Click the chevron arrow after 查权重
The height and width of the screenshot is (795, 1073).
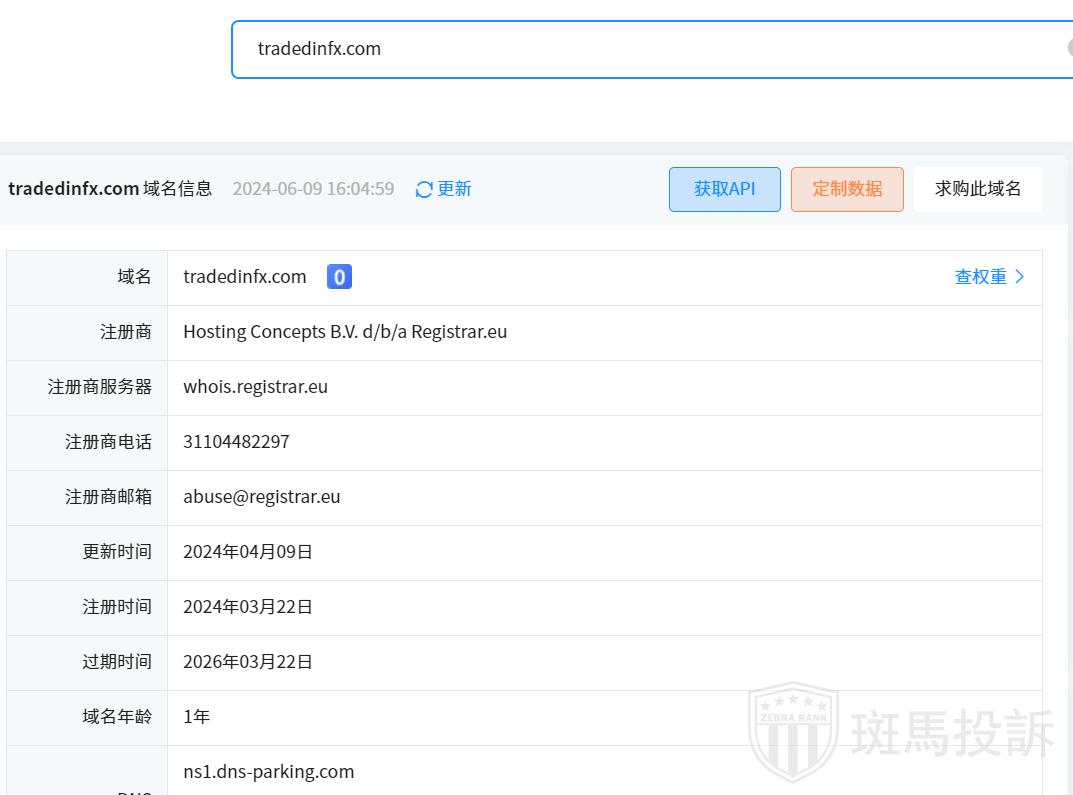[1020, 277]
